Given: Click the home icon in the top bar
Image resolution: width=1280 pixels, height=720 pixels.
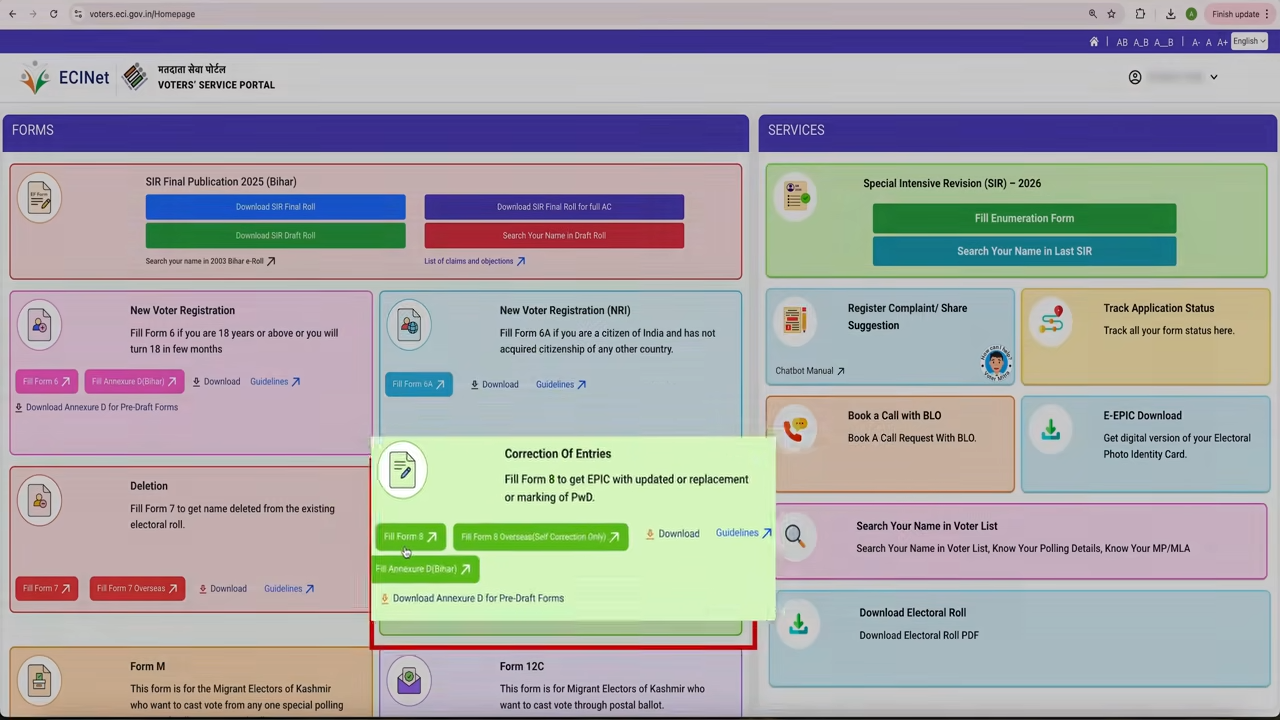Looking at the screenshot, I should tap(1094, 42).
